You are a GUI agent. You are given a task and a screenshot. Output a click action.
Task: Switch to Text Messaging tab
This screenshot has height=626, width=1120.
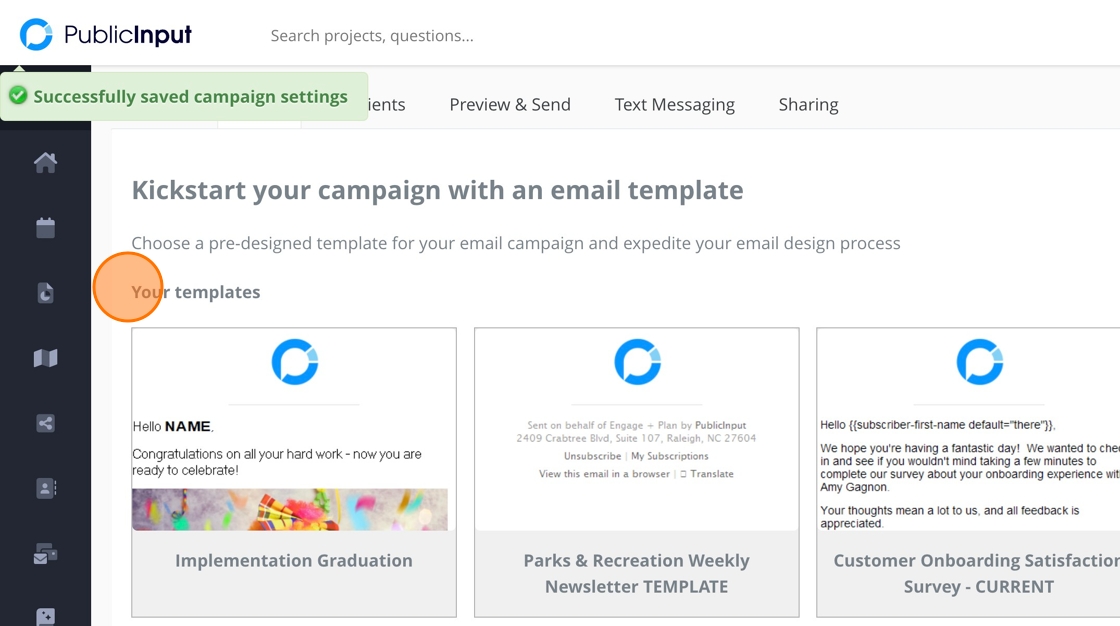(674, 104)
